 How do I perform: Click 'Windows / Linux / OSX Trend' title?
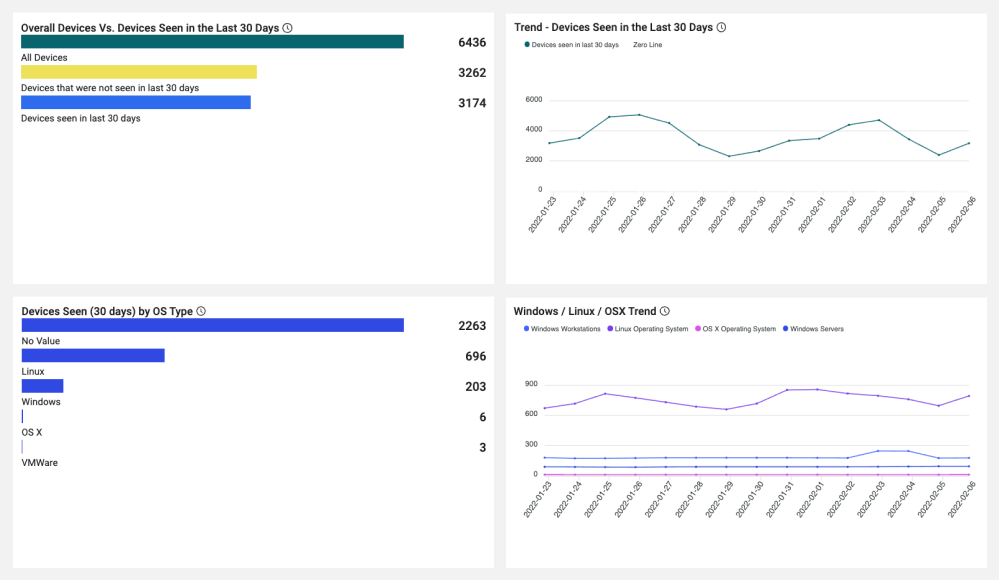(585, 311)
